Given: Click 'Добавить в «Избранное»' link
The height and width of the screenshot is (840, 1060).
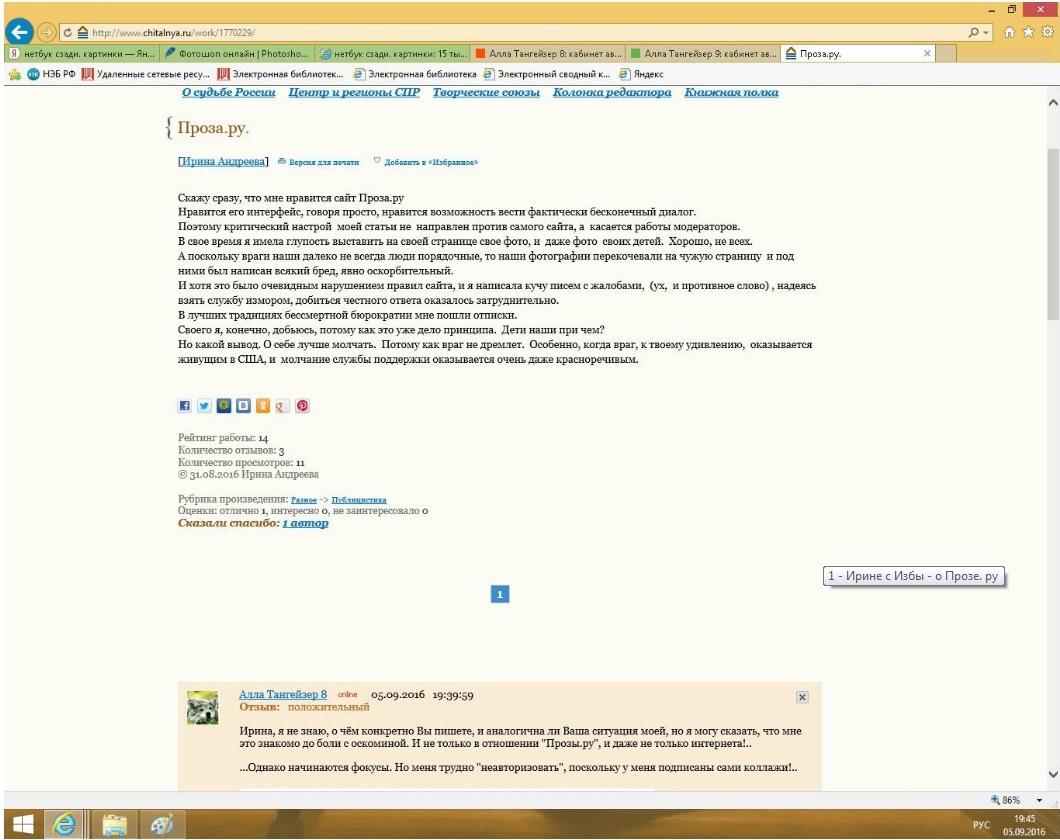Looking at the screenshot, I should point(431,162).
